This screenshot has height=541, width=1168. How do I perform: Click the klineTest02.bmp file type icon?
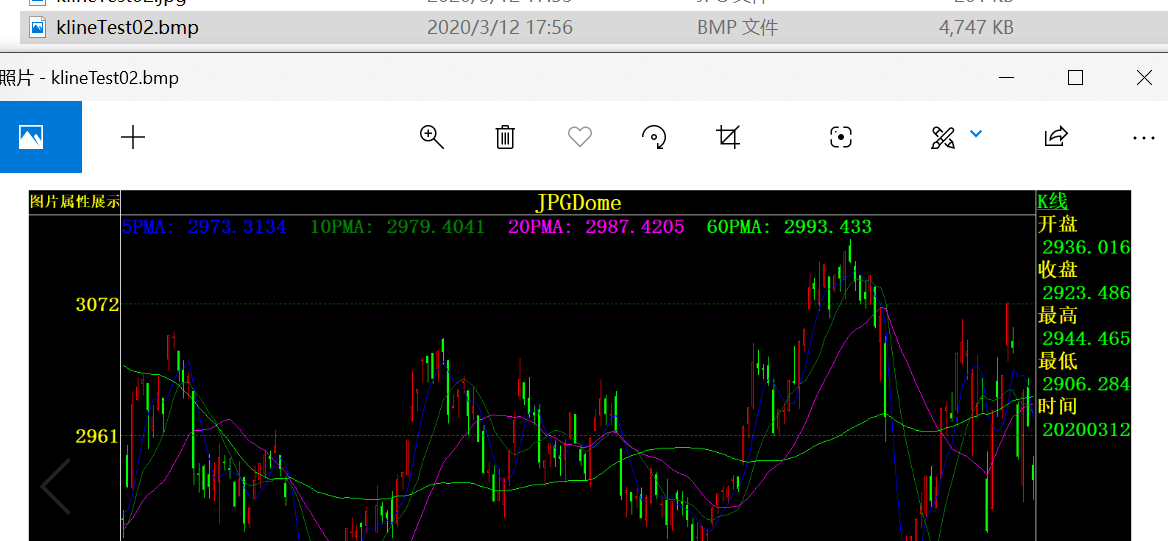point(38,28)
